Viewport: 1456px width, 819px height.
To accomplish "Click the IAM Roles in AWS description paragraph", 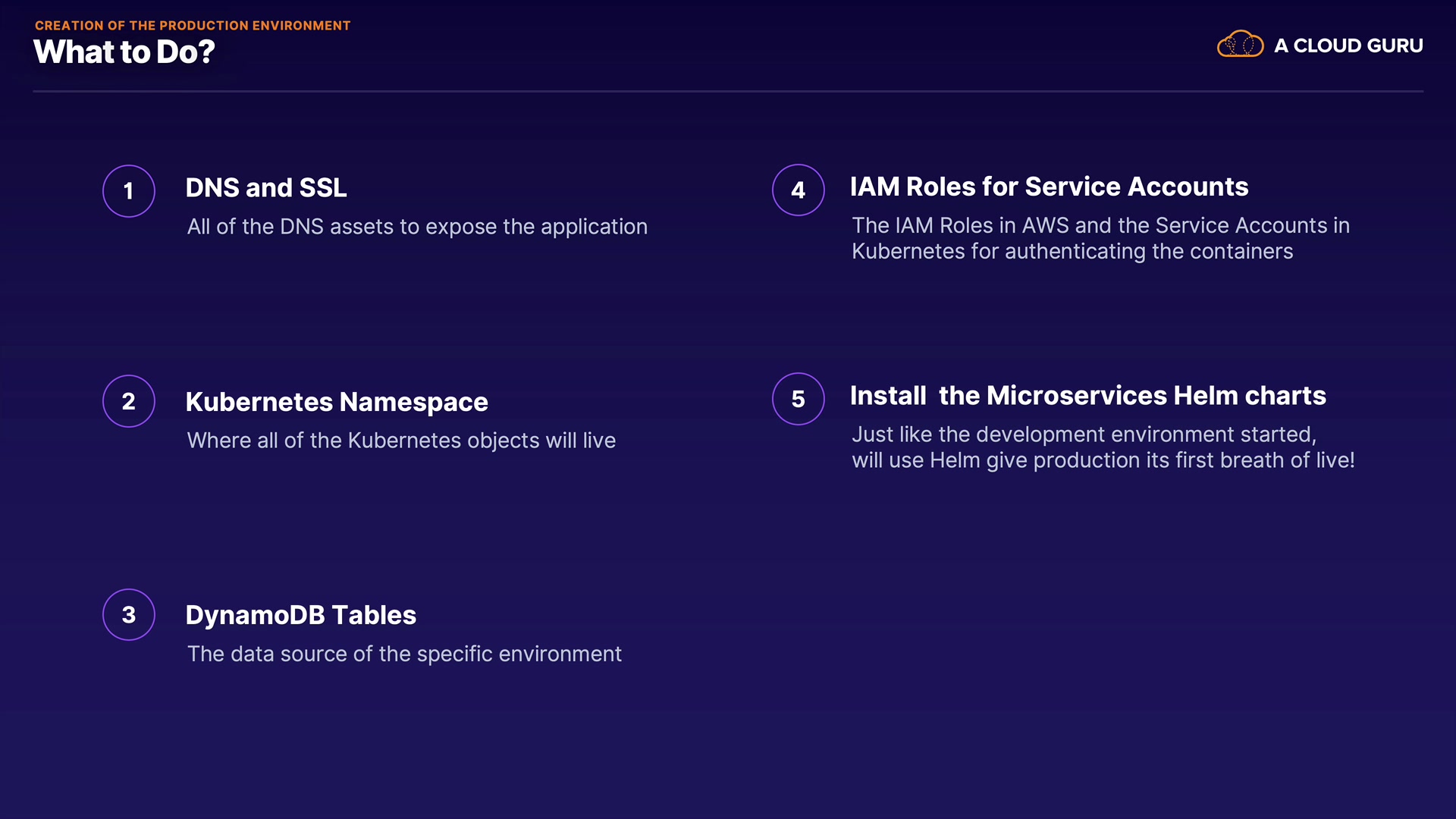I will click(x=1100, y=238).
